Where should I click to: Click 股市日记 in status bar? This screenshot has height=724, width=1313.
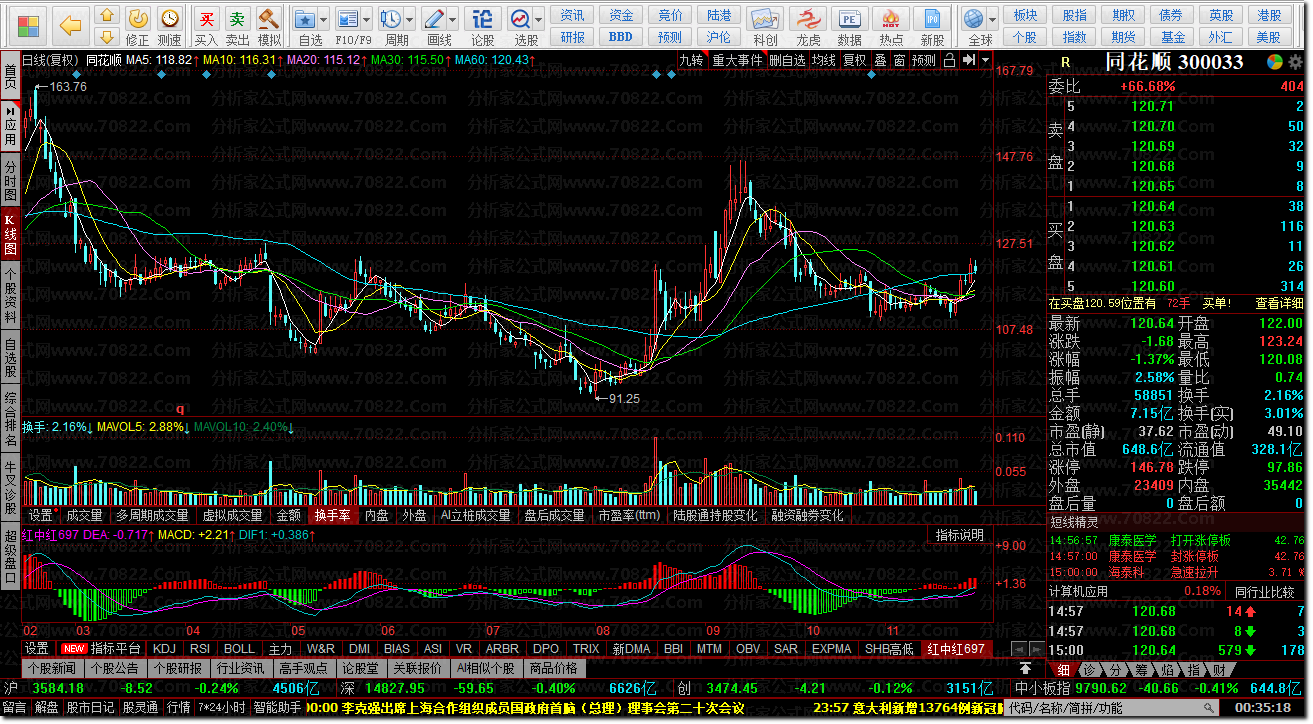tap(91, 708)
